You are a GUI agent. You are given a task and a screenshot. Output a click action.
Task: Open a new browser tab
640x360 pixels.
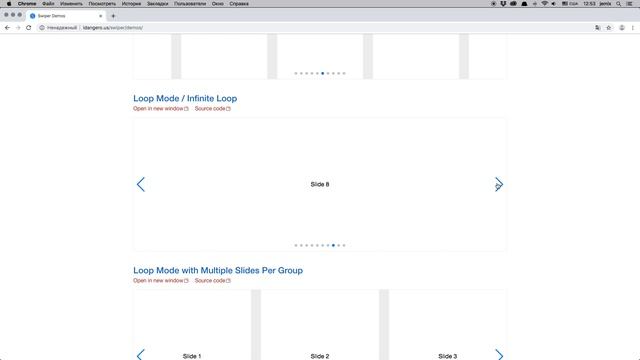click(x=113, y=16)
